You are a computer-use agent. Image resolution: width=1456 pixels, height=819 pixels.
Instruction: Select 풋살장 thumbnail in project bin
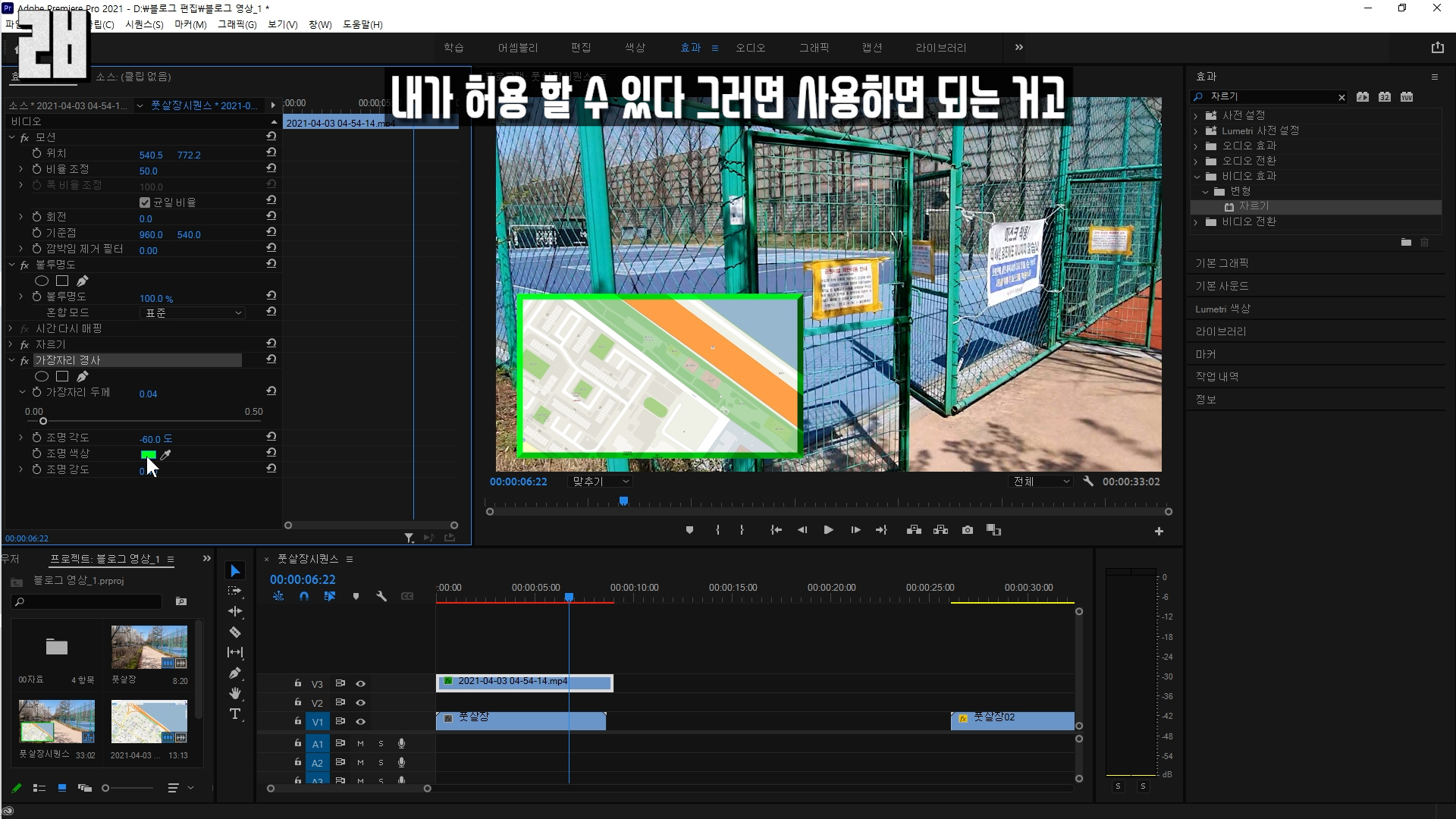tap(149, 647)
